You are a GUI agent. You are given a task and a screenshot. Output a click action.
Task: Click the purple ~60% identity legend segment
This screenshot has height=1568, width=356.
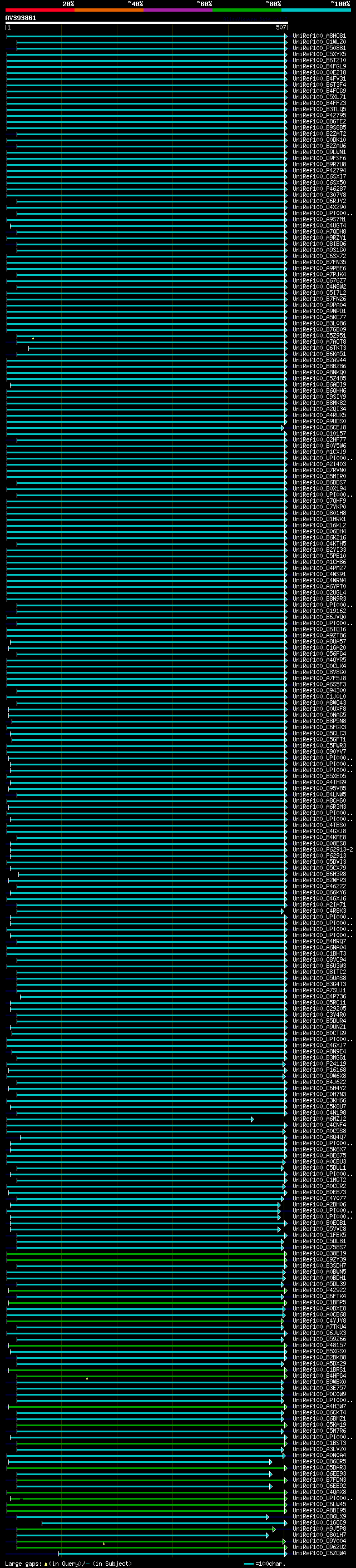pos(177,10)
